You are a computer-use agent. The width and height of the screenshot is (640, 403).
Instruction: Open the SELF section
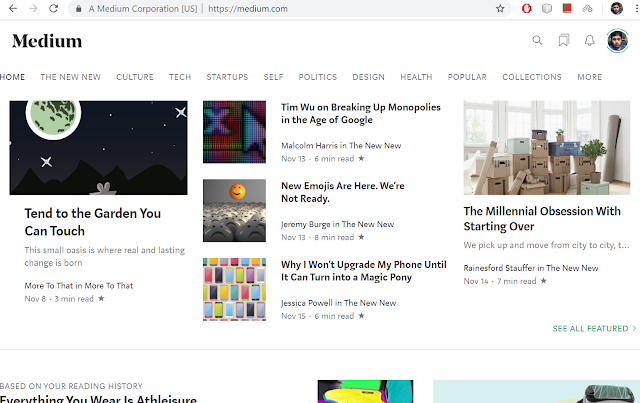[273, 77]
